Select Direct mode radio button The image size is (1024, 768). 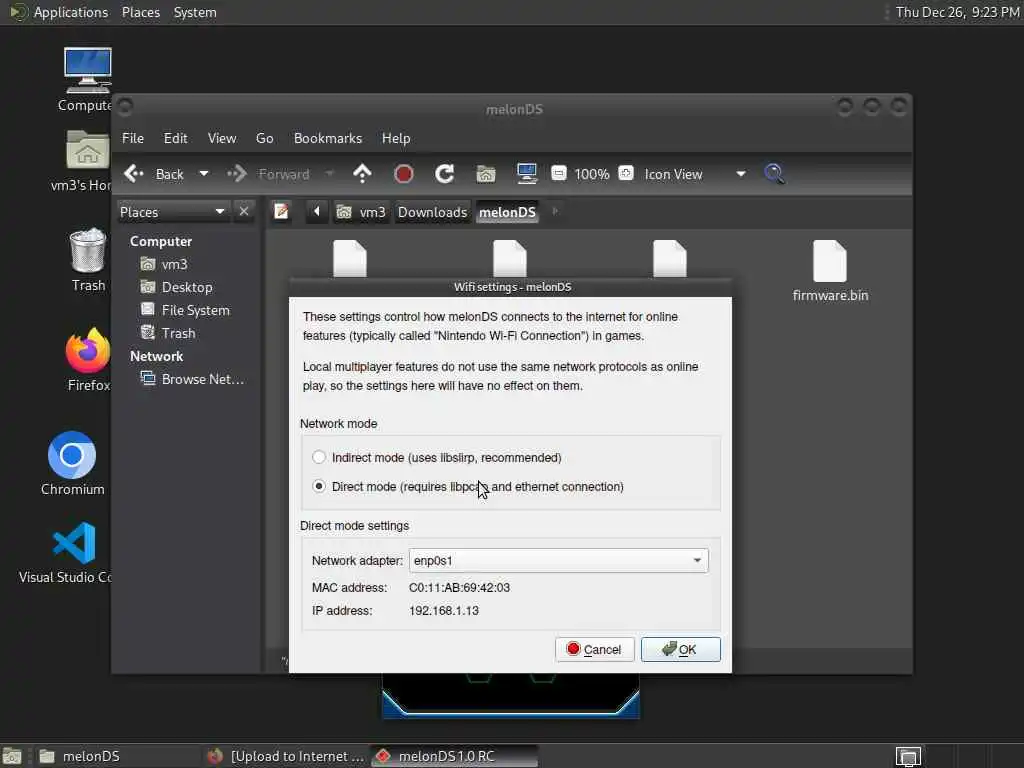point(319,487)
